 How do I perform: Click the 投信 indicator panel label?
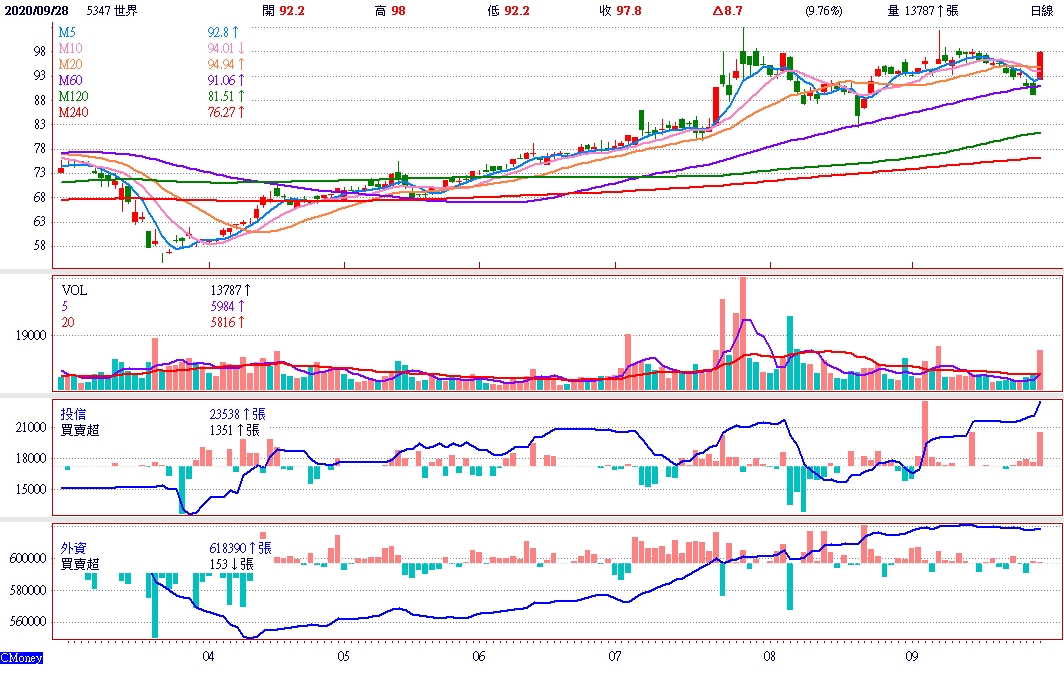point(74,414)
